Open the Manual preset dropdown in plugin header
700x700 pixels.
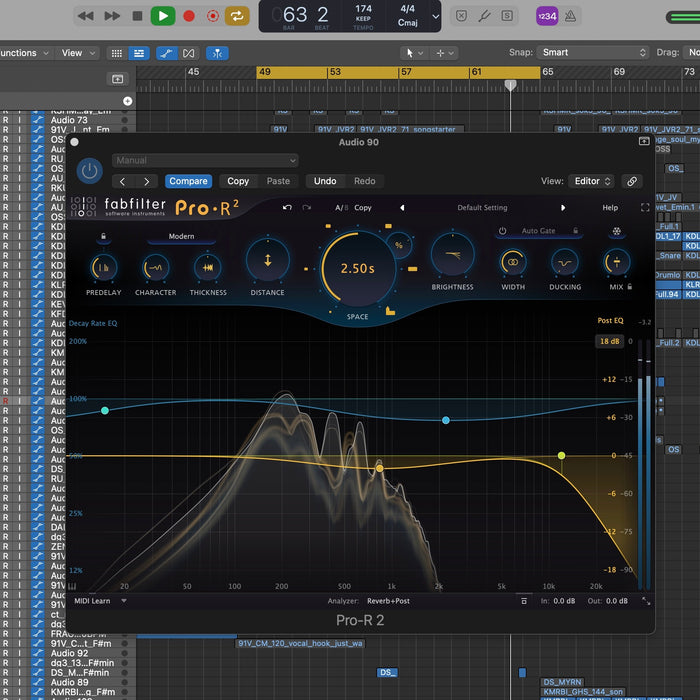click(x=205, y=160)
